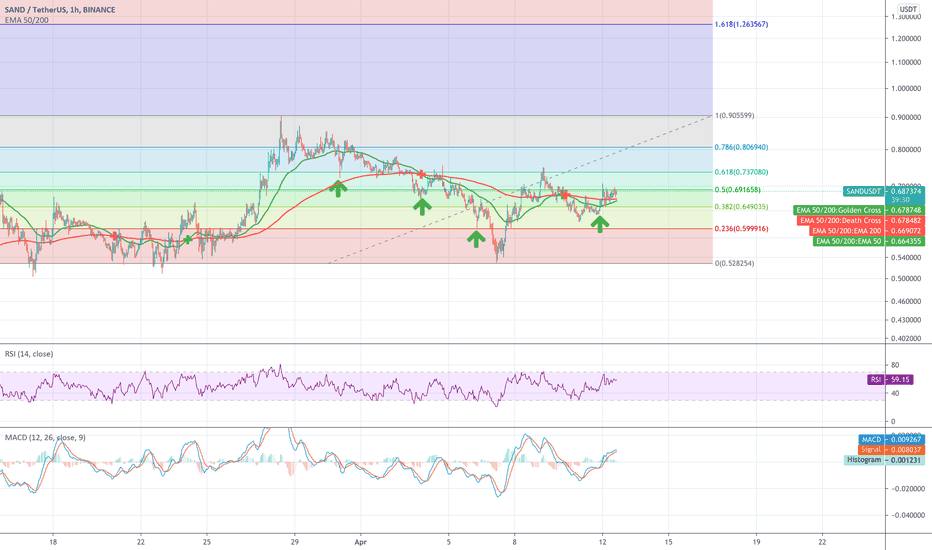Click the 0.5(0.691658) Fibonacci label
This screenshot has height=550, width=932.
pyautogui.click(x=738, y=190)
